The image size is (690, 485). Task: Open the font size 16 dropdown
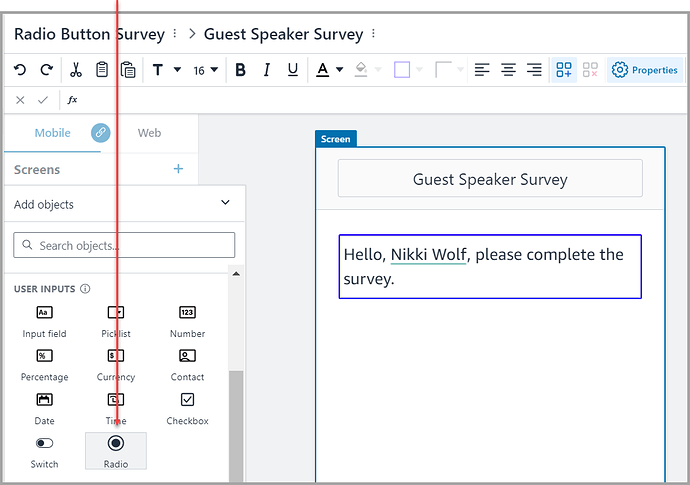(x=205, y=70)
